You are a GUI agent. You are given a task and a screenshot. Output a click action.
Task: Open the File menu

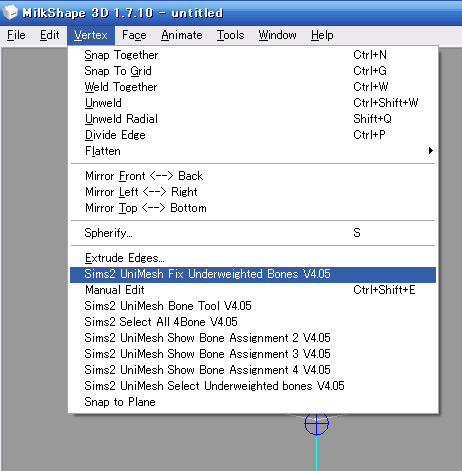[x=16, y=35]
